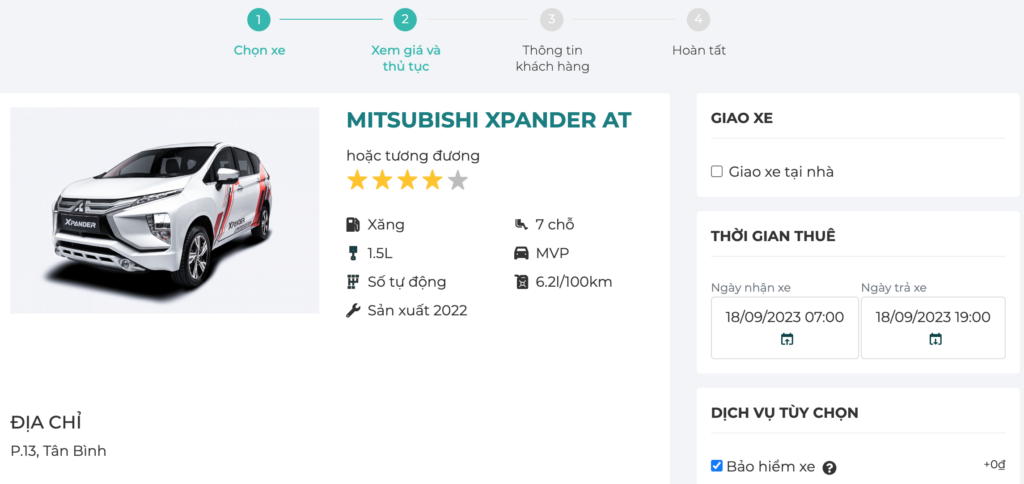
Task: Click the gearshift icon beside Số tự động
Action: (353, 282)
